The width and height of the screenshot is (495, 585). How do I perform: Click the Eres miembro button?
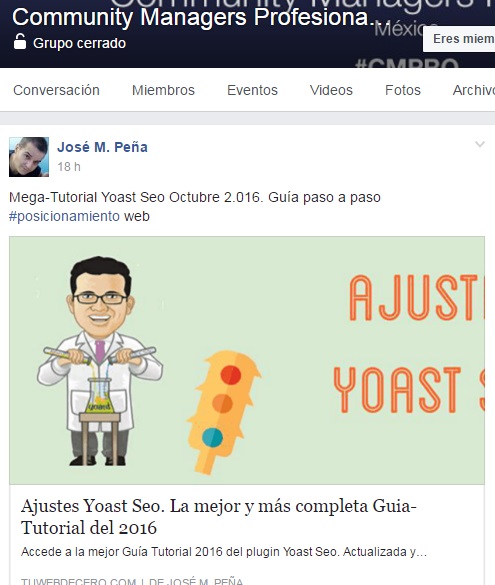coord(459,39)
